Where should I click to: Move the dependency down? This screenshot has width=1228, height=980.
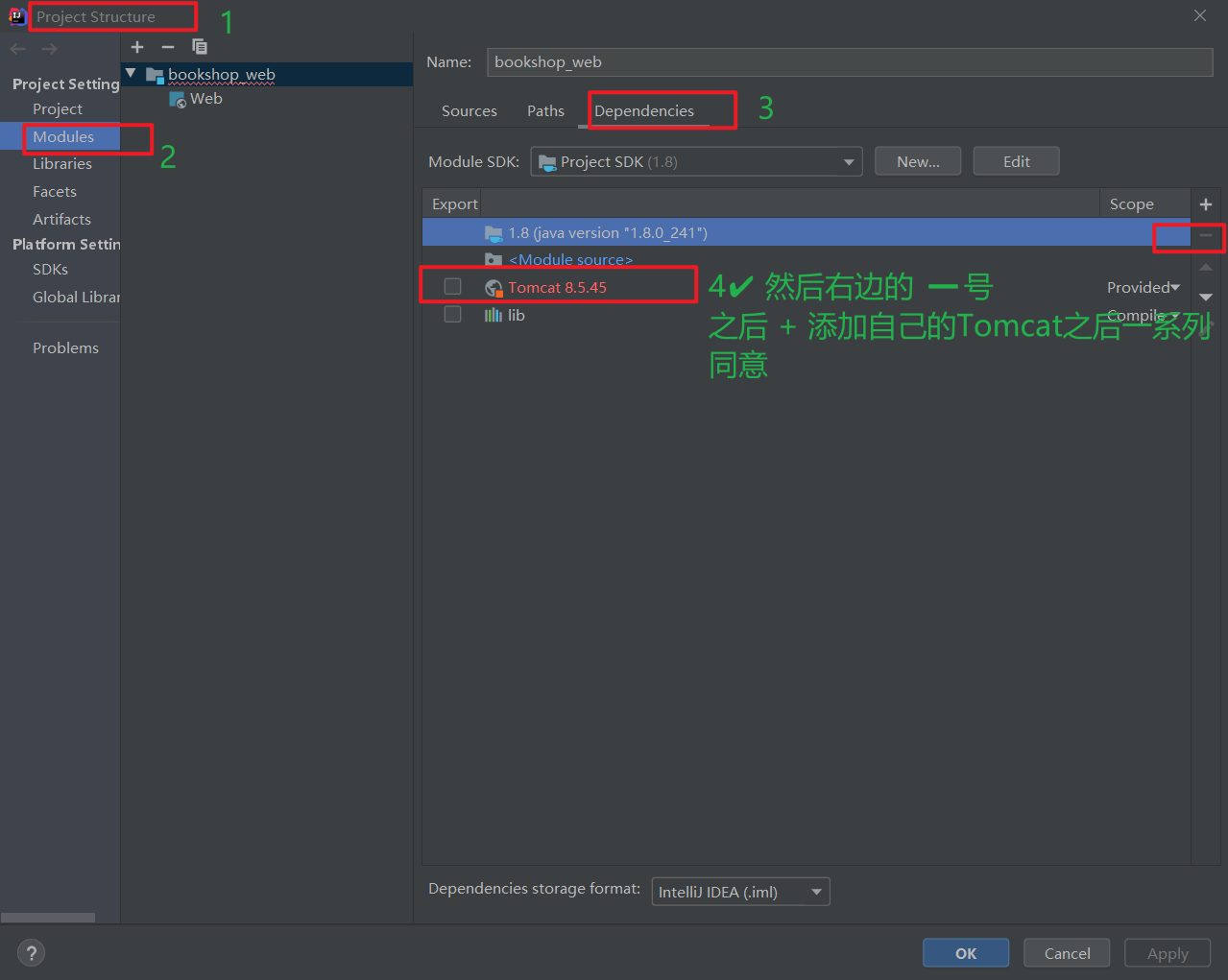click(1206, 298)
